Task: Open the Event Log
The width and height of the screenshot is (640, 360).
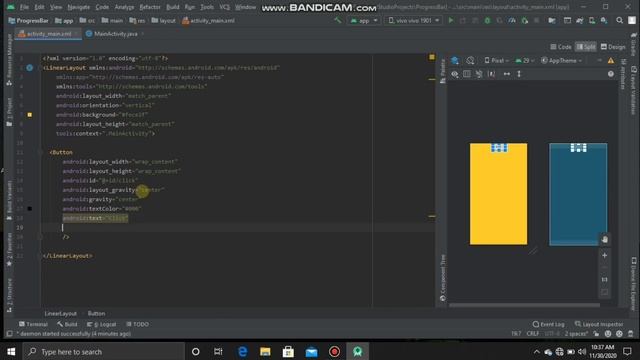Action: coord(548,324)
